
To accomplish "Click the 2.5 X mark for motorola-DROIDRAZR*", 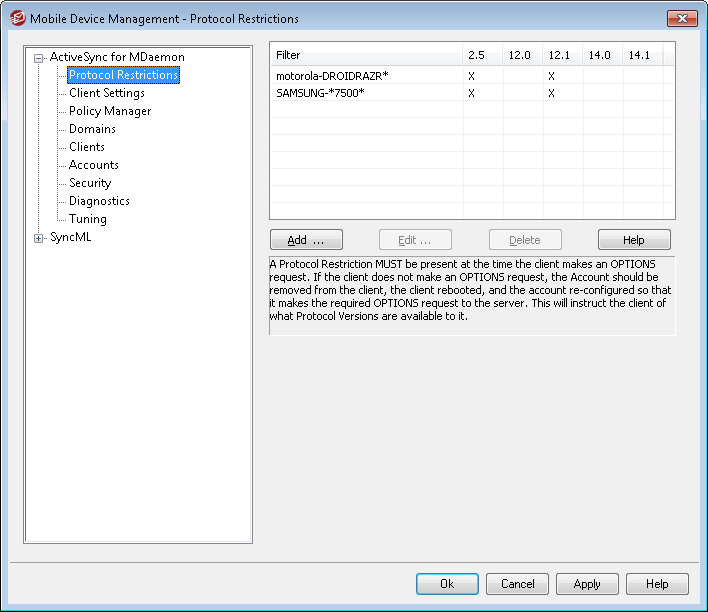I will (x=471, y=76).
